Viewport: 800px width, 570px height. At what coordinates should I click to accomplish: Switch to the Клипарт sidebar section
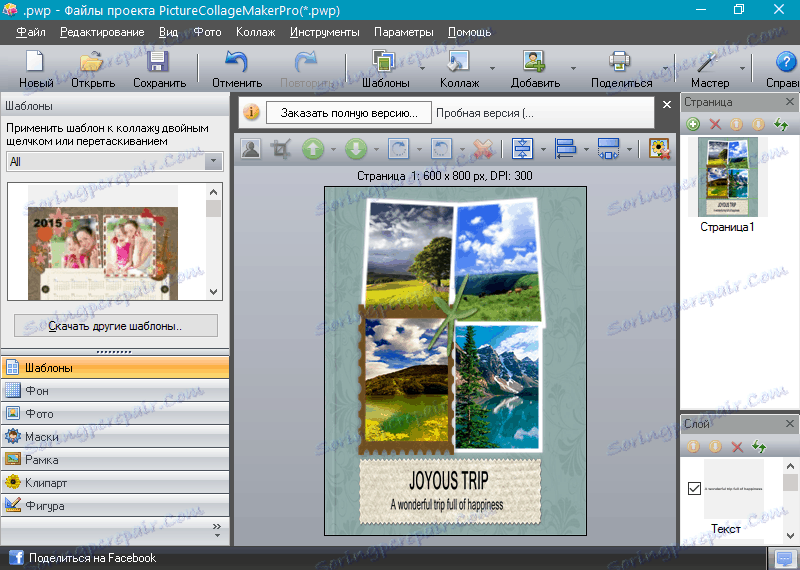(x=115, y=483)
